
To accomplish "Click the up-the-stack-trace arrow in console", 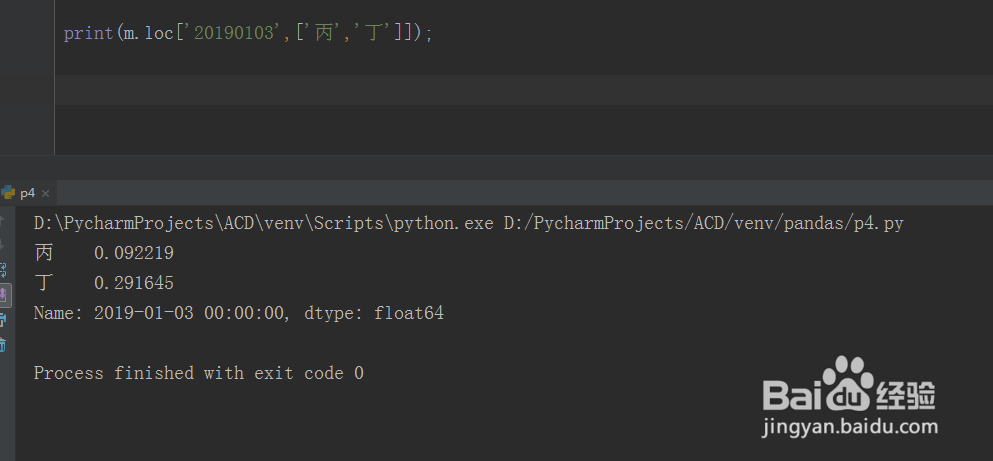I will point(3,220).
